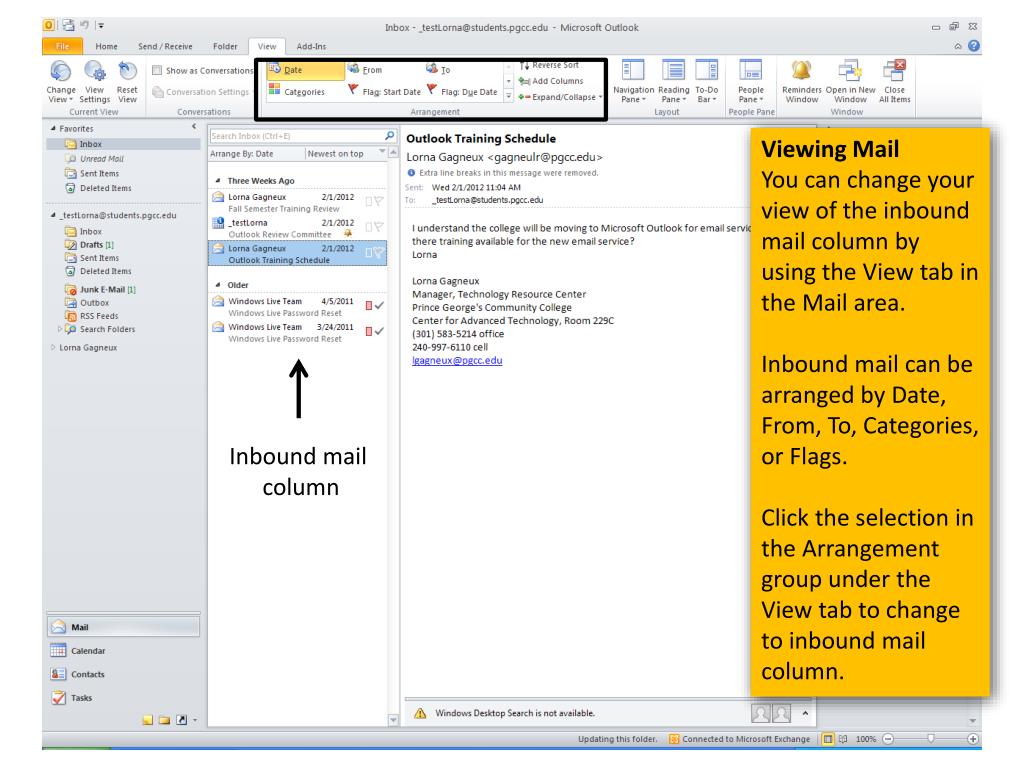Open View Settings
Viewport: 1024px width, 768px height.
pos(95,82)
